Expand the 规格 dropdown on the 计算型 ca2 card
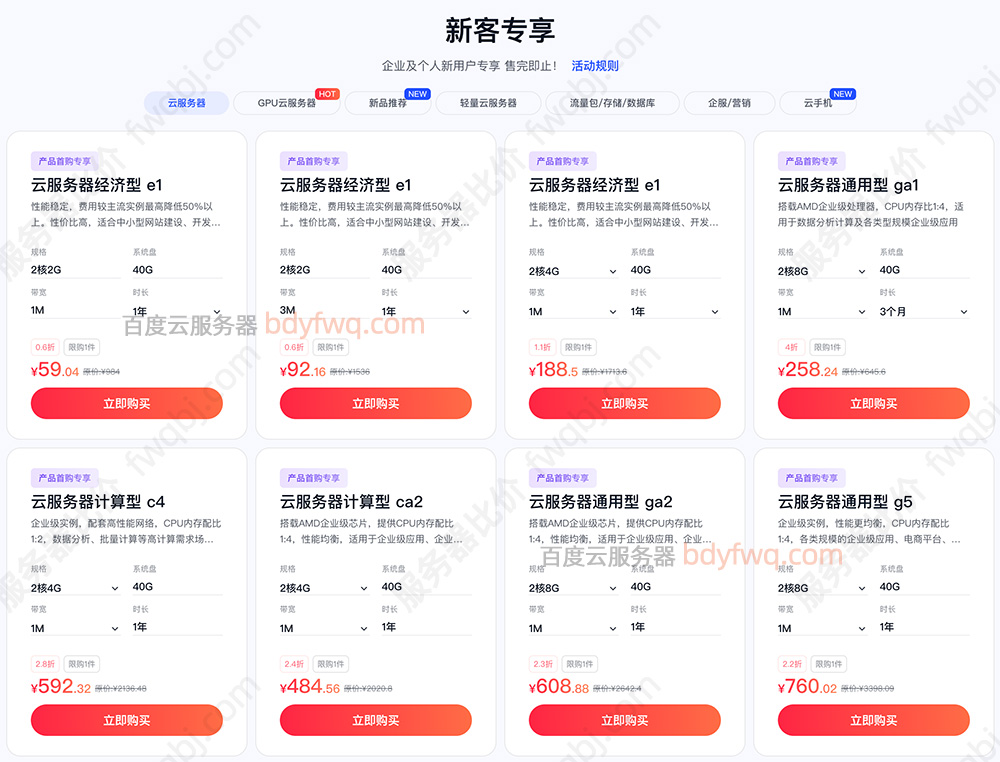The height and width of the screenshot is (762, 1000). pyautogui.click(x=324, y=587)
